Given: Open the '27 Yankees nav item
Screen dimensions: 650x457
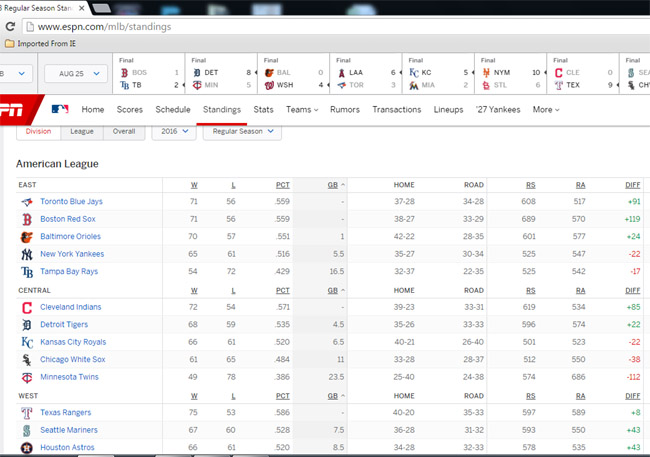Looking at the screenshot, I should 498,109.
